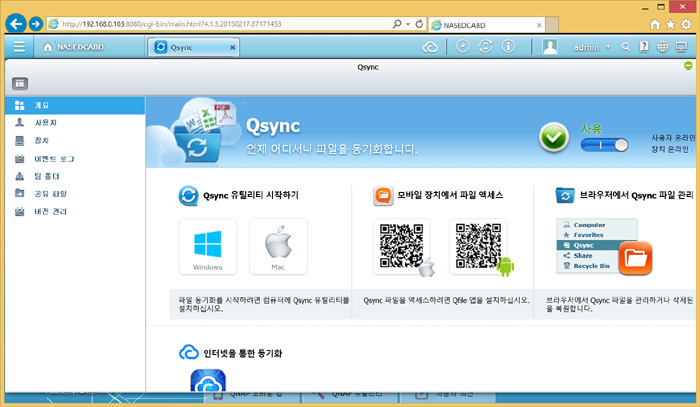This screenshot has width=700, height=407.
Task: Switch to NASEDCABD browser tab
Action: [487, 25]
